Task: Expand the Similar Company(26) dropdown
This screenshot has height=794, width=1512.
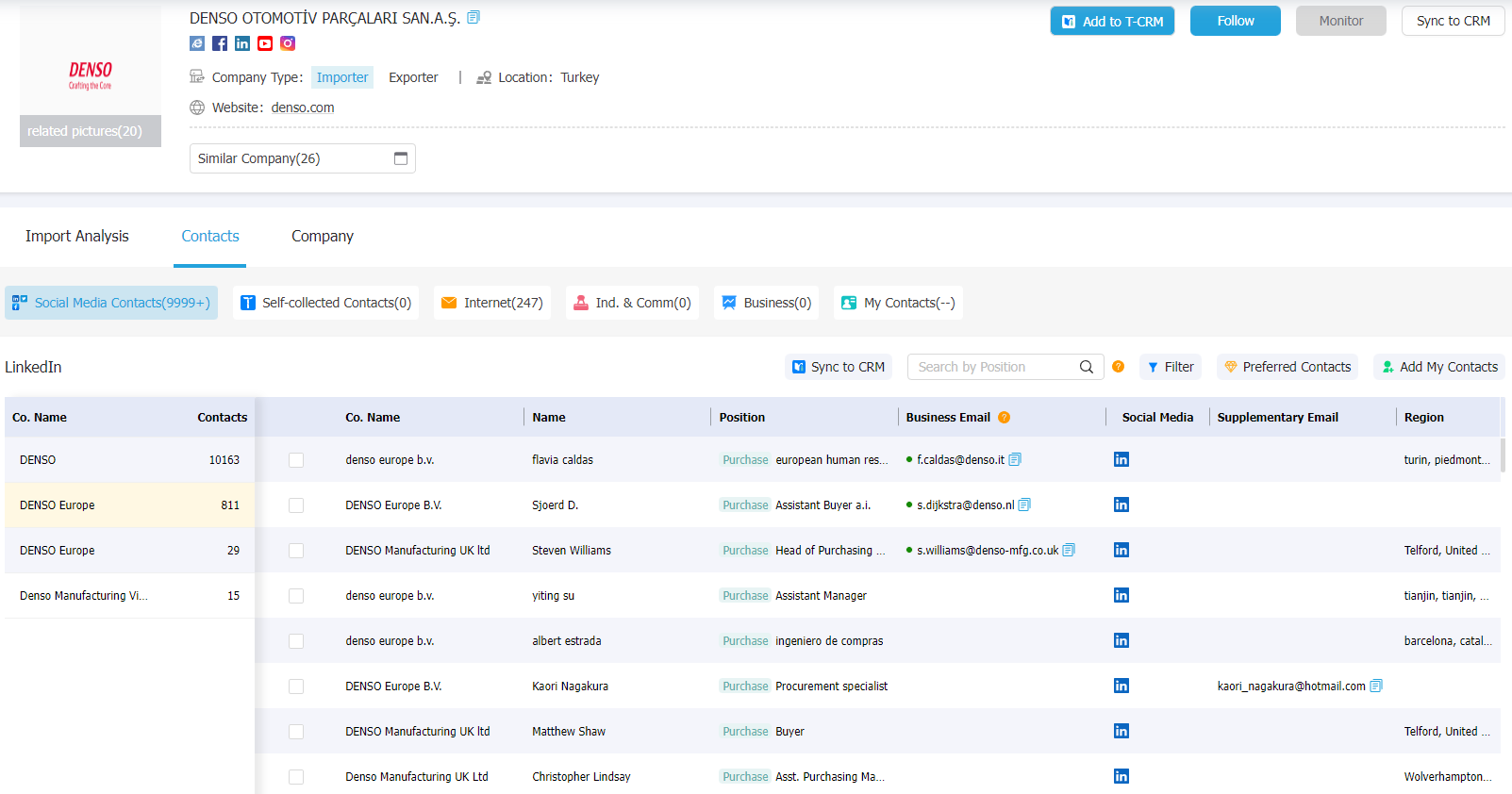Action: (302, 158)
